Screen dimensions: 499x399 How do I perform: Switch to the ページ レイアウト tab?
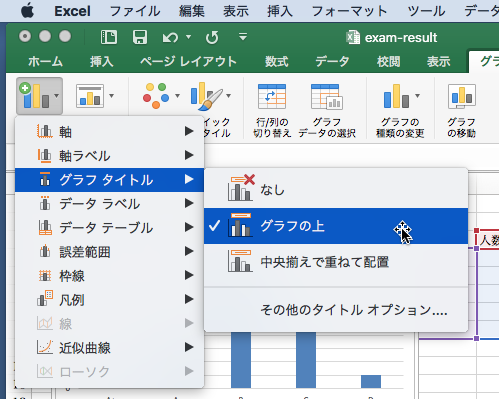point(188,62)
